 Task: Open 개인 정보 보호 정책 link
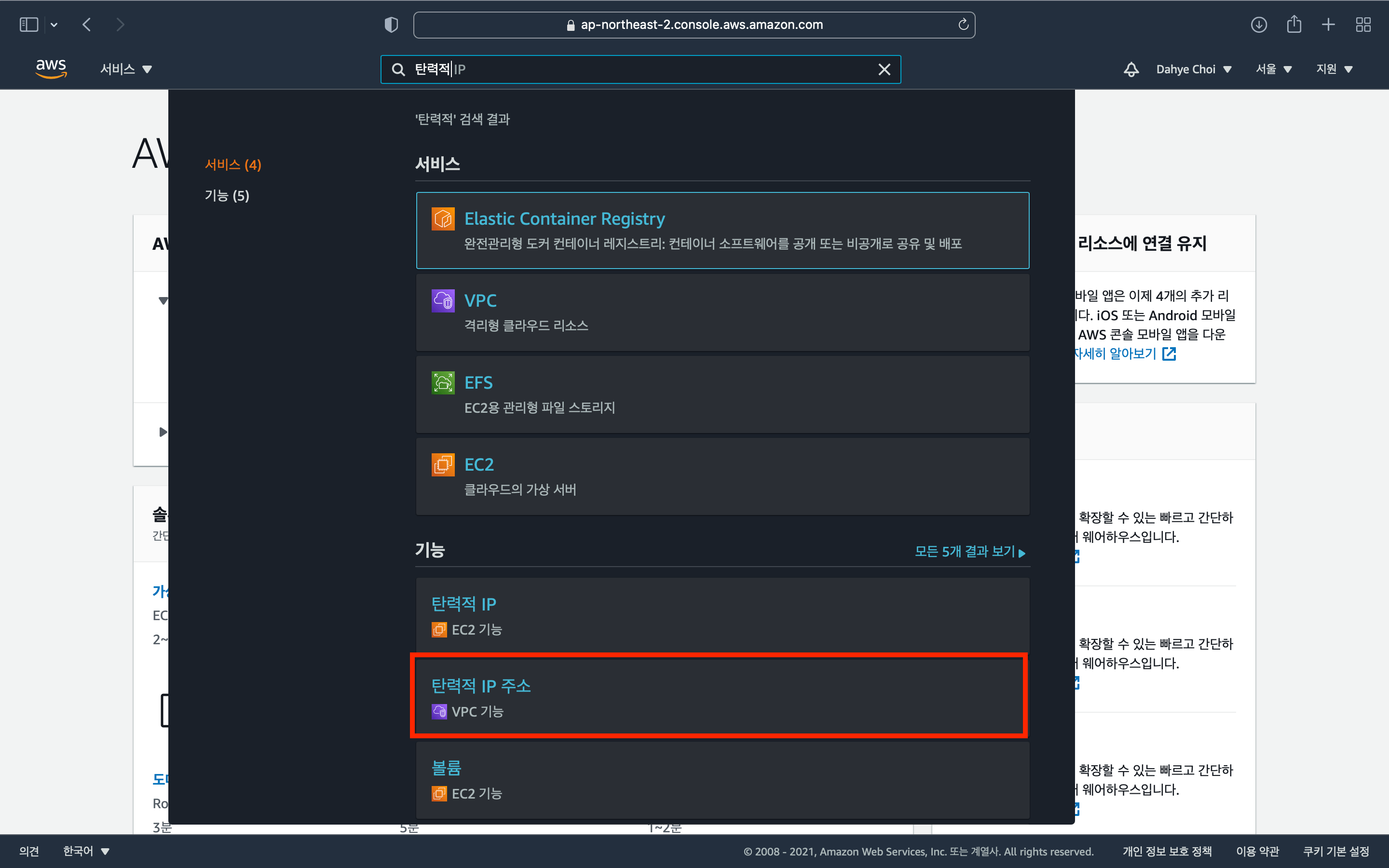[1167, 851]
